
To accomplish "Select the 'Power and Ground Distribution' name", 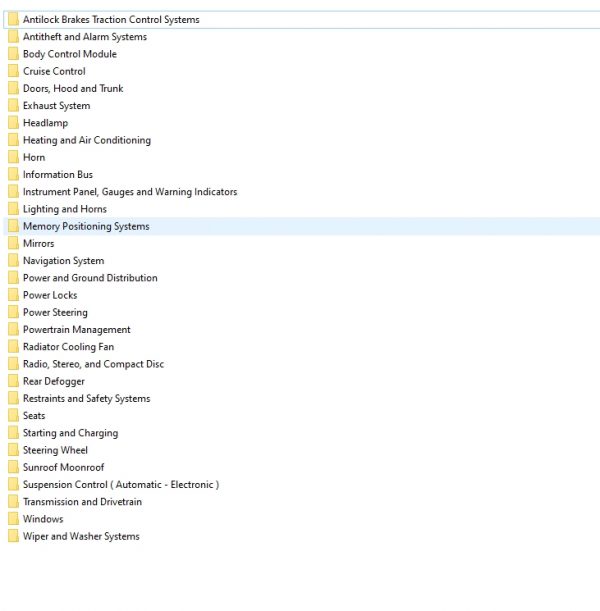I will pyautogui.click(x=90, y=278).
